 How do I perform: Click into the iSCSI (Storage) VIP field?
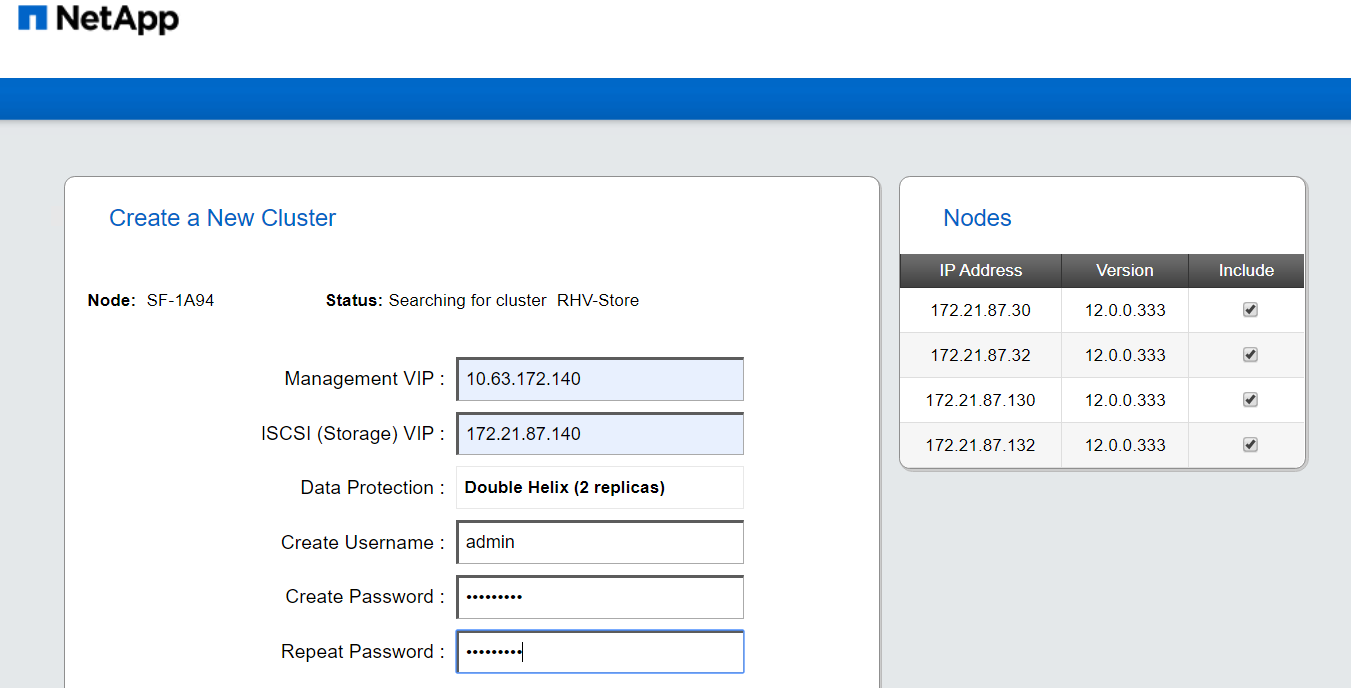(600, 434)
